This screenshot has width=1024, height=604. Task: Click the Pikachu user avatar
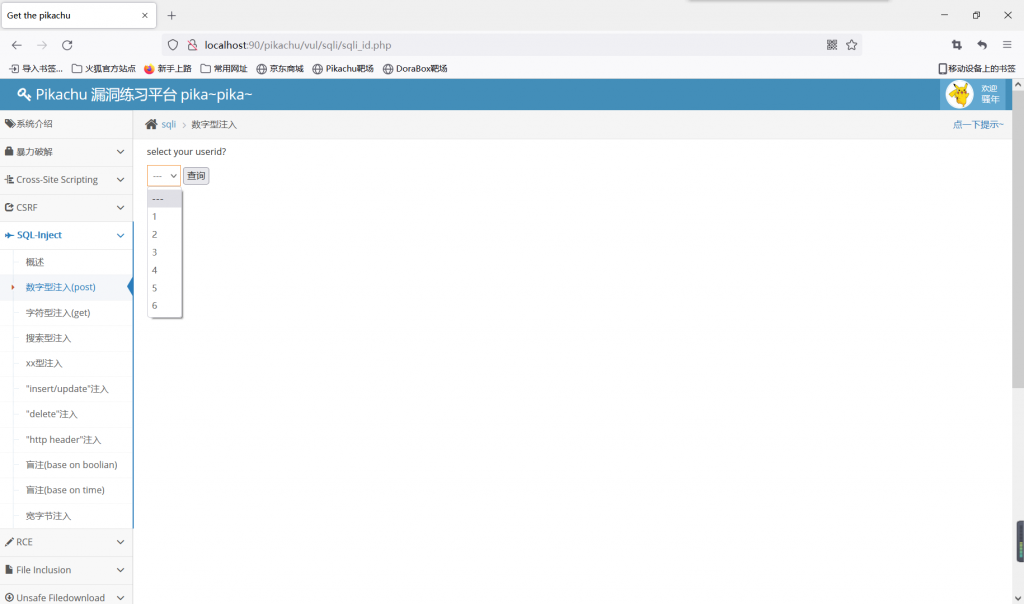click(x=959, y=94)
